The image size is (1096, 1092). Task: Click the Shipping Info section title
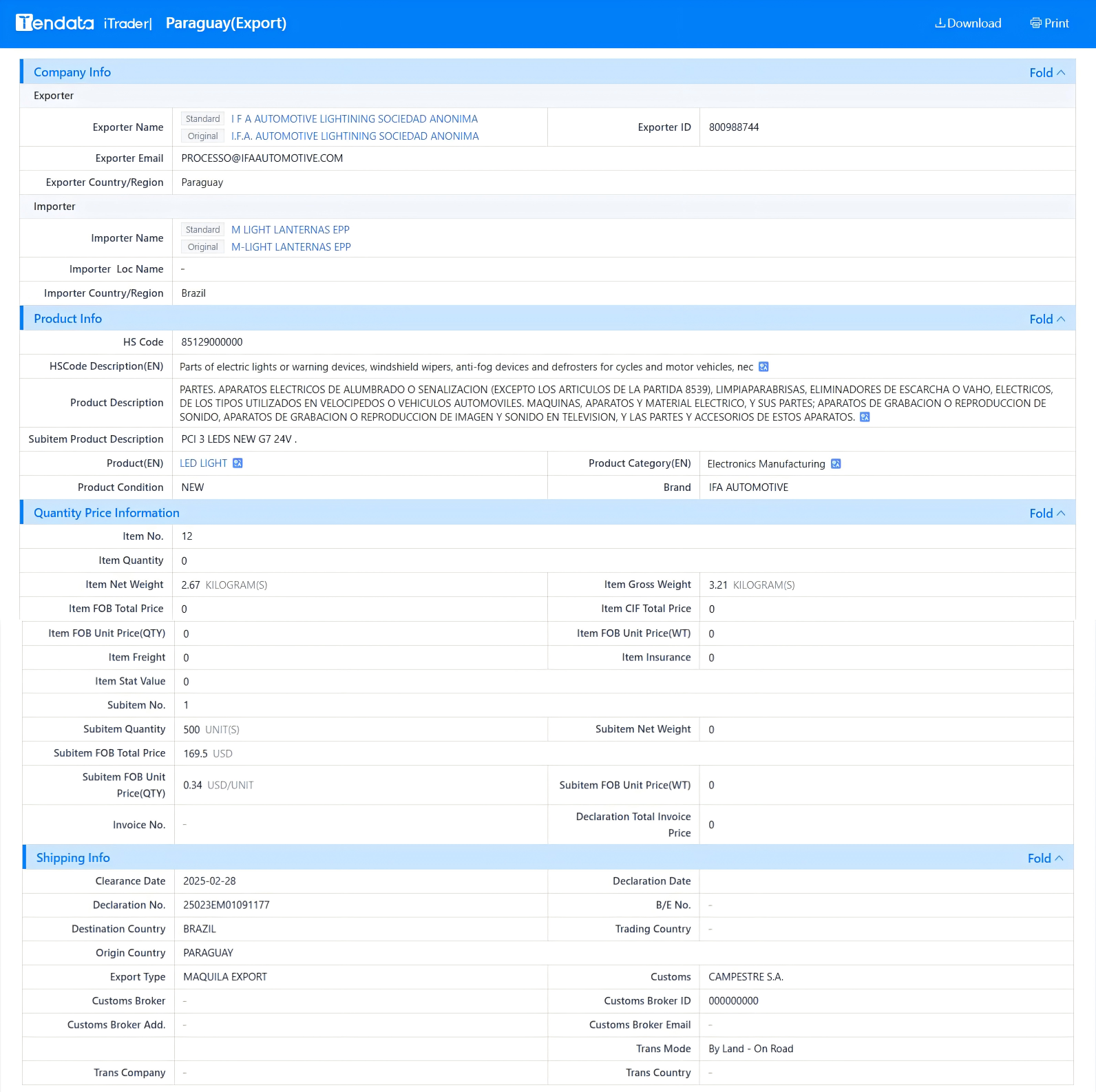[73, 858]
